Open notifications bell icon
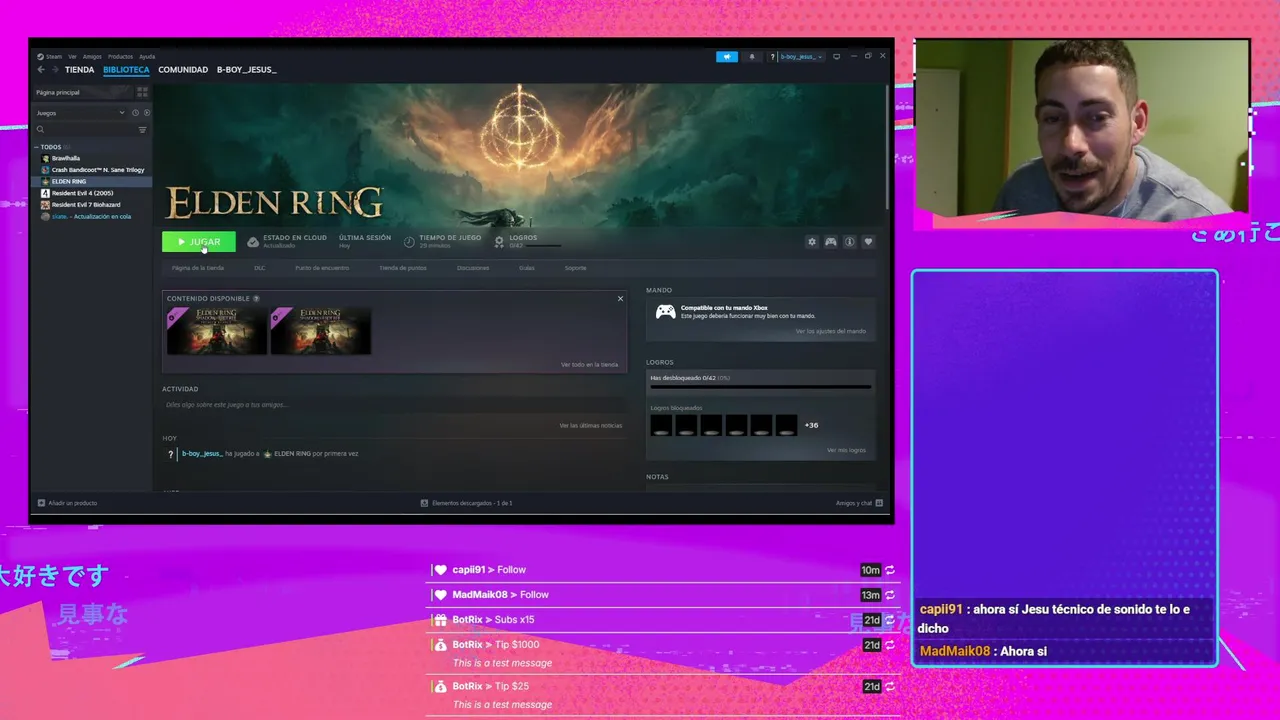The width and height of the screenshot is (1280, 720). coord(752,57)
